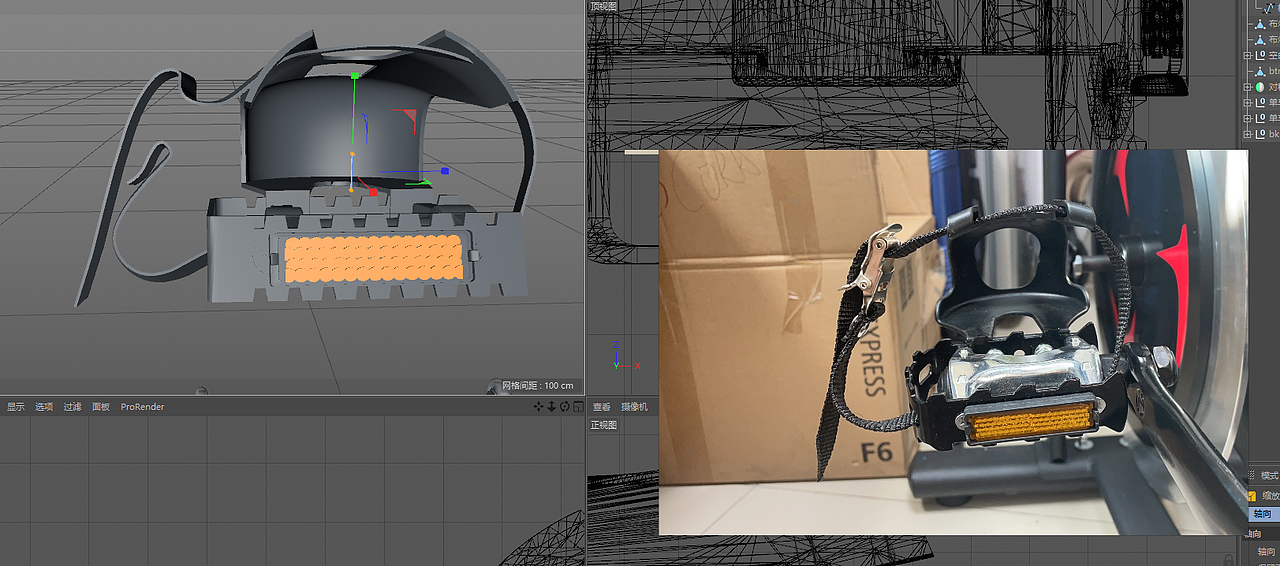The image size is (1280, 566).
Task: Toggle the yellow checkbox next to 缩放
Action: click(1252, 496)
